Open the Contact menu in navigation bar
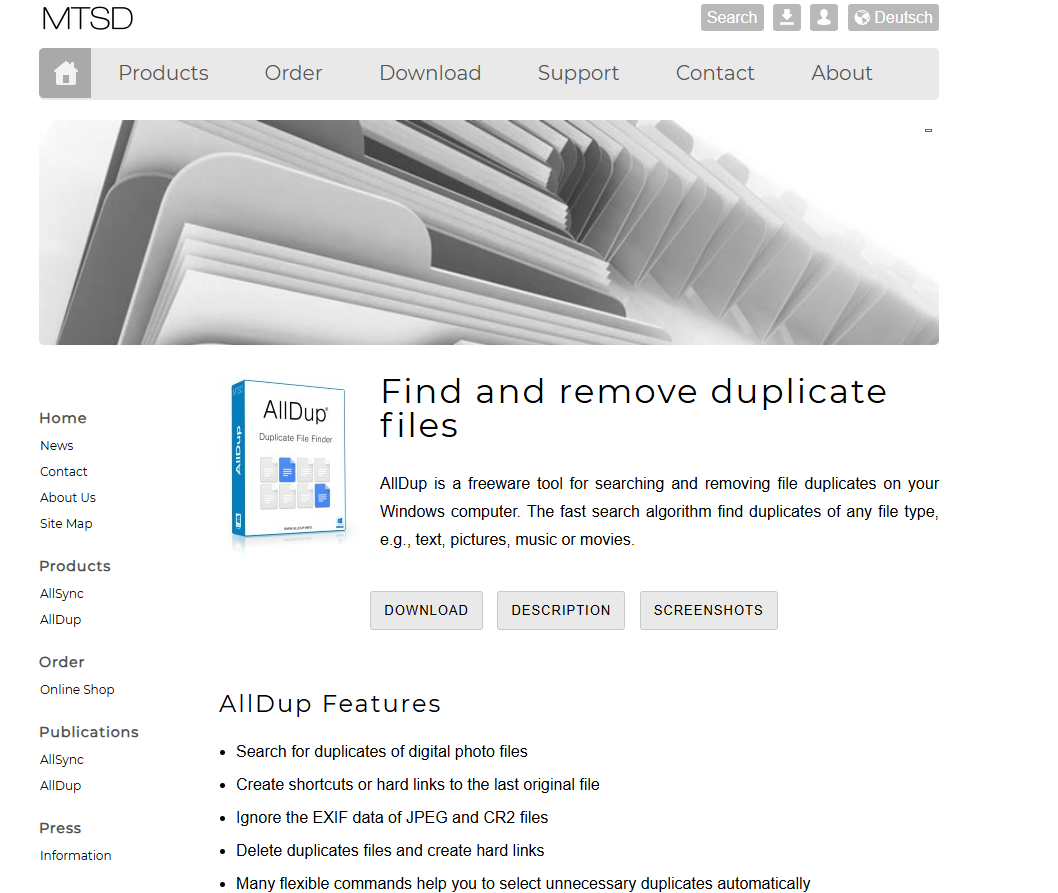 pyautogui.click(x=715, y=73)
